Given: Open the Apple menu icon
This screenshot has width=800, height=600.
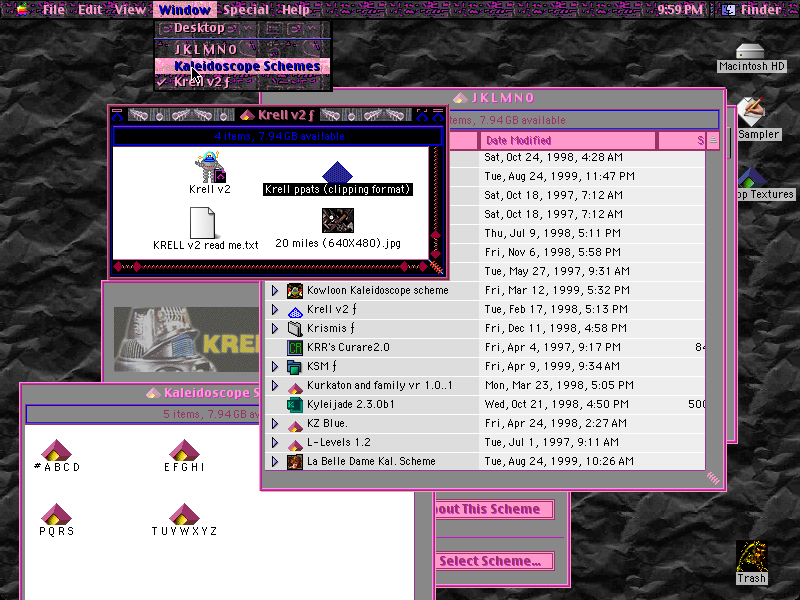Looking at the screenshot, I should pyautogui.click(x=21, y=9).
